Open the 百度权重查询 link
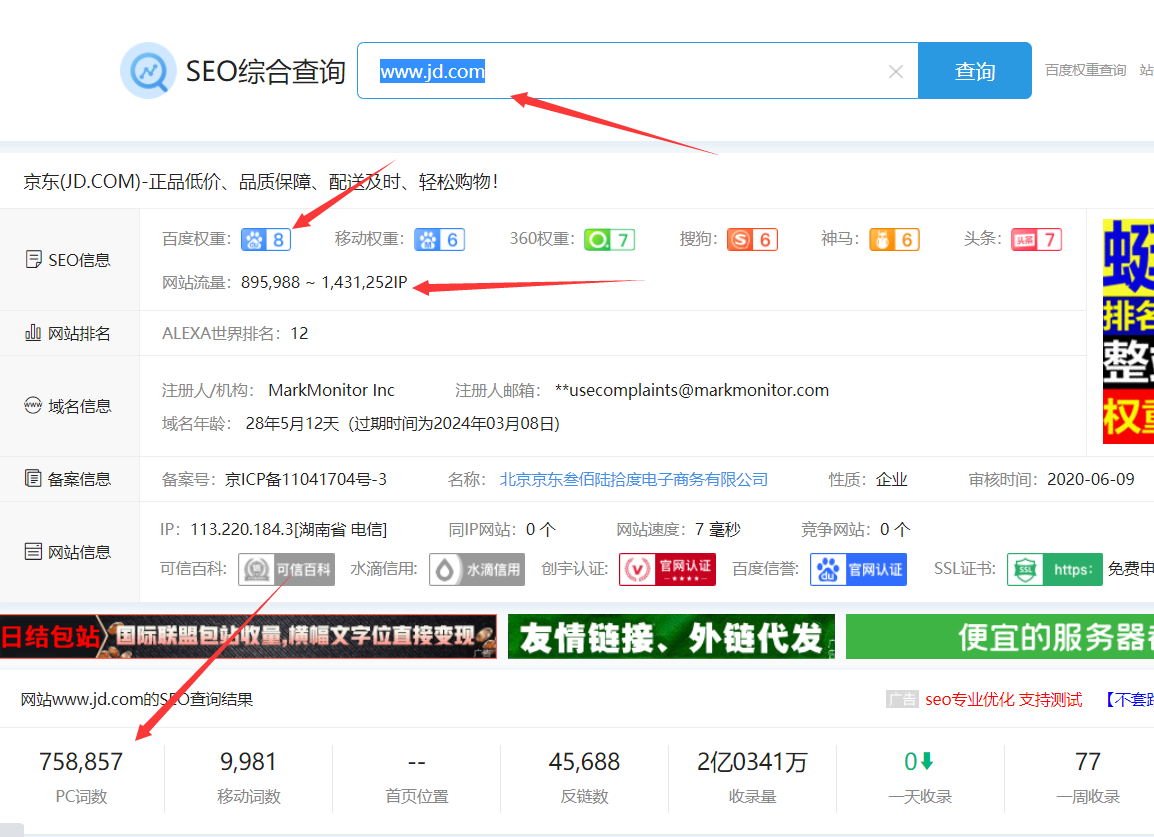Viewport: 1154px width, 837px height. (x=1086, y=70)
